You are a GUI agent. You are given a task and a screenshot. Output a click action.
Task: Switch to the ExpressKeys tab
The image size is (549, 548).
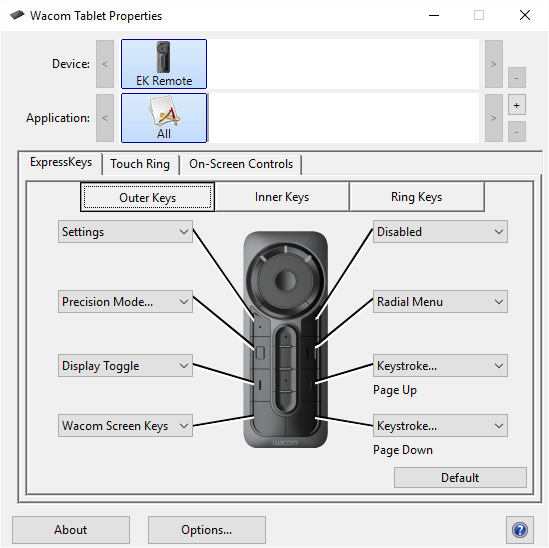[x=61, y=162]
